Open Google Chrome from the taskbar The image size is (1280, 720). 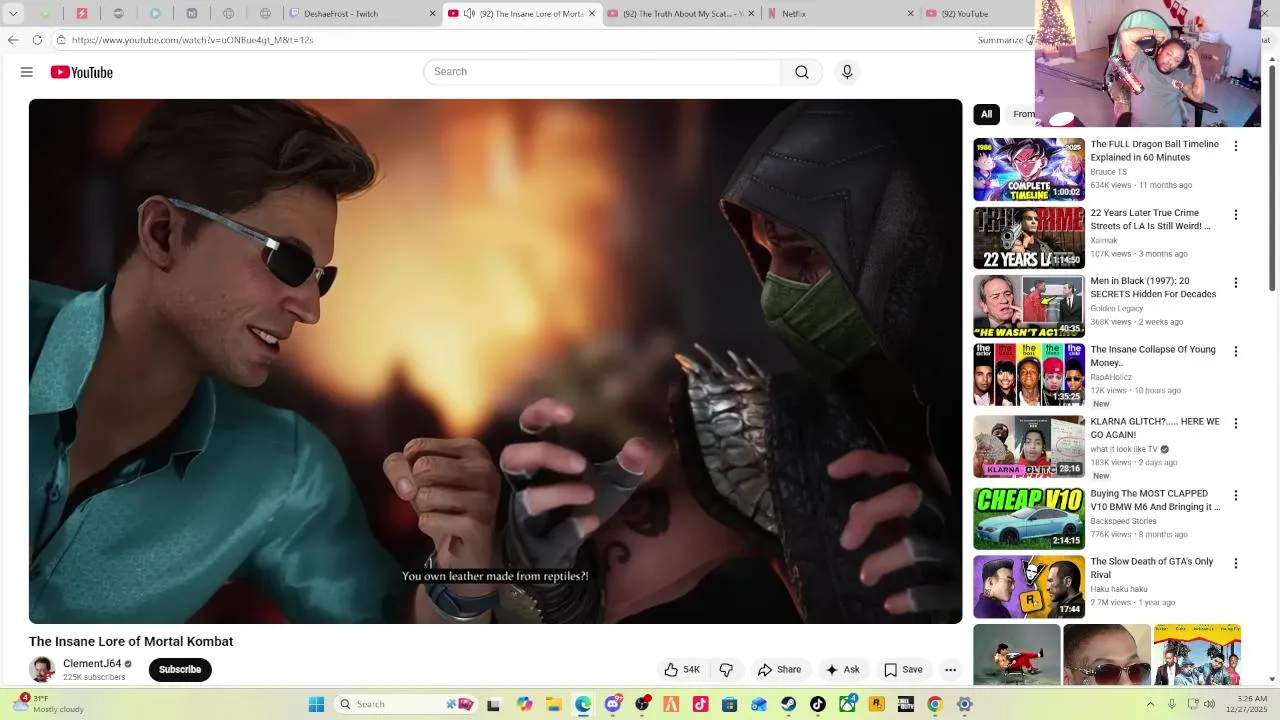[x=935, y=704]
